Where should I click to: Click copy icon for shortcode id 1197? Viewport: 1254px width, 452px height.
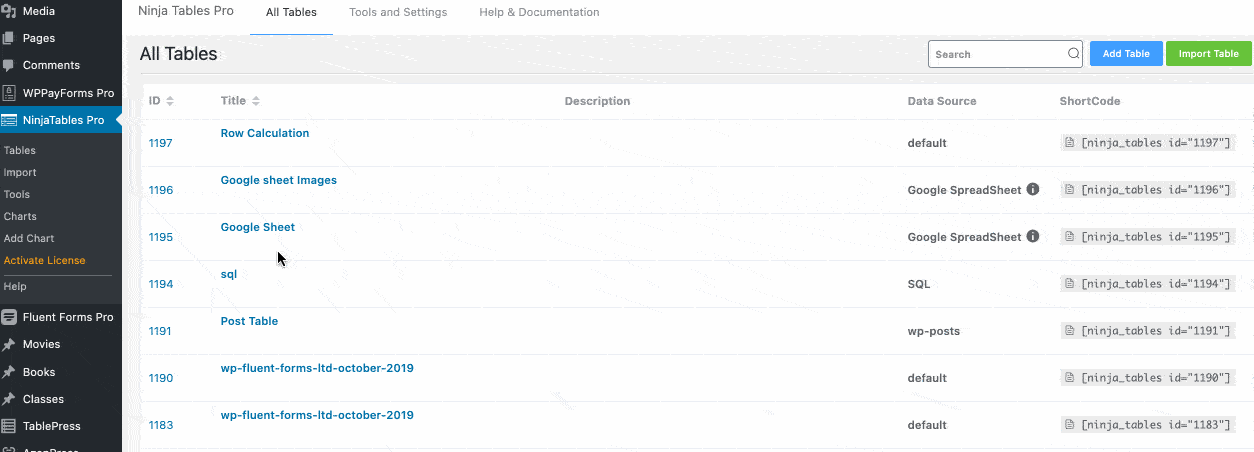[x=1070, y=143]
